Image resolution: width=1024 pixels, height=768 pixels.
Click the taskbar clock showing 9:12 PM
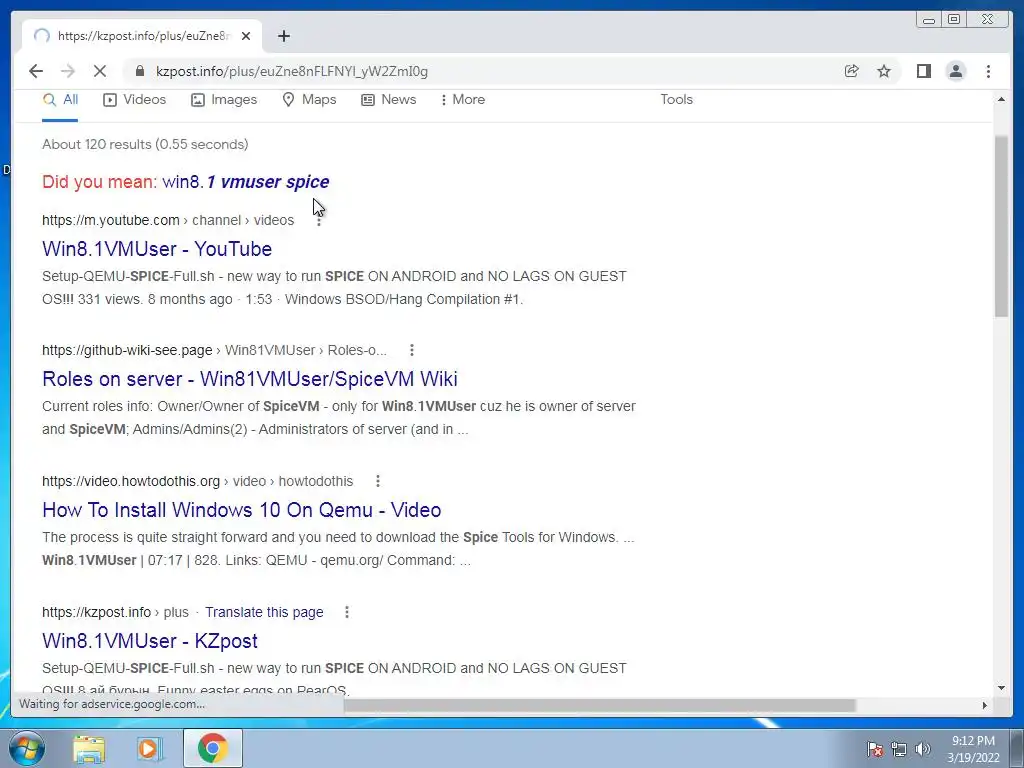pos(973,749)
